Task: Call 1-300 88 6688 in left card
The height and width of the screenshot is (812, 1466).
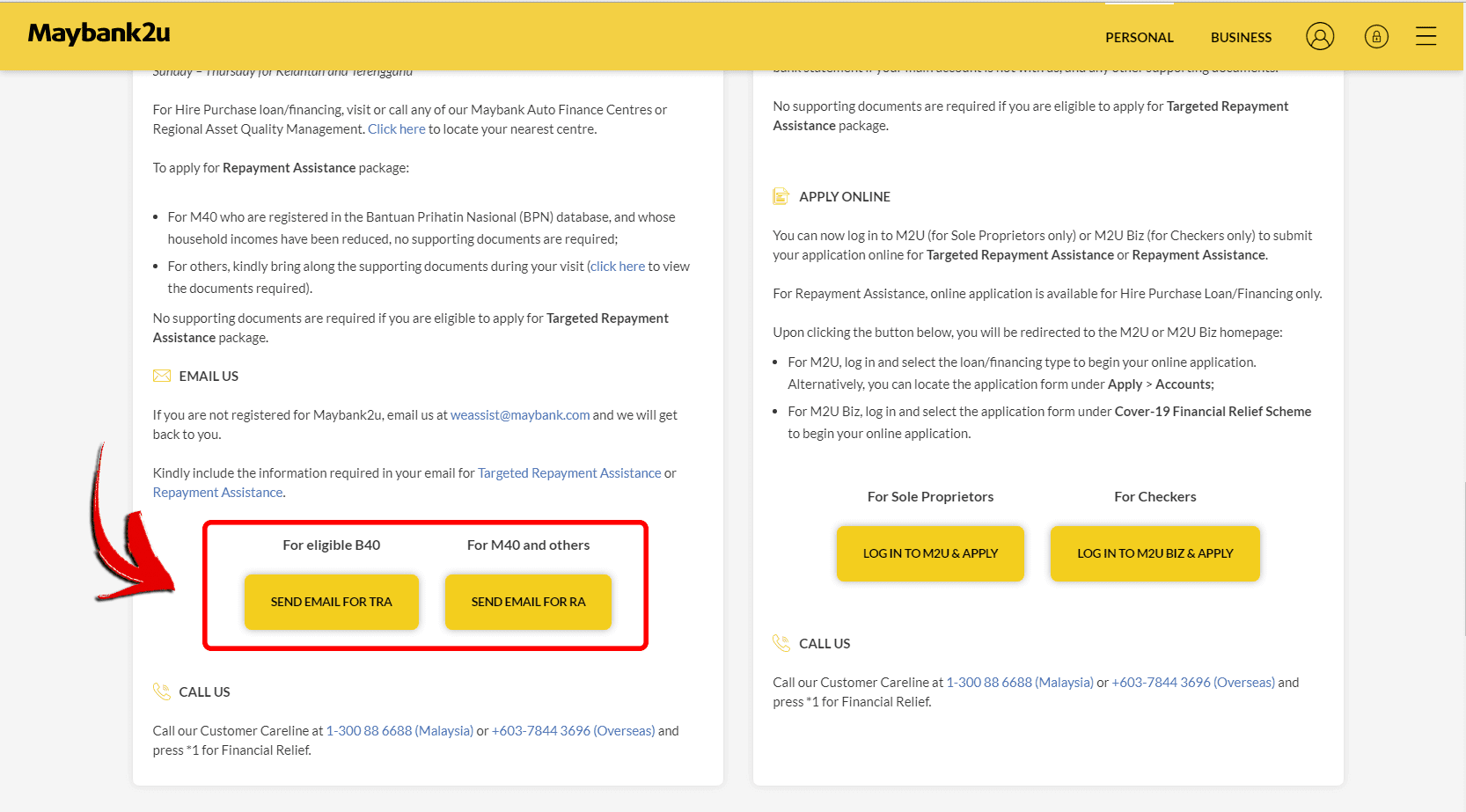Action: pyautogui.click(x=399, y=731)
